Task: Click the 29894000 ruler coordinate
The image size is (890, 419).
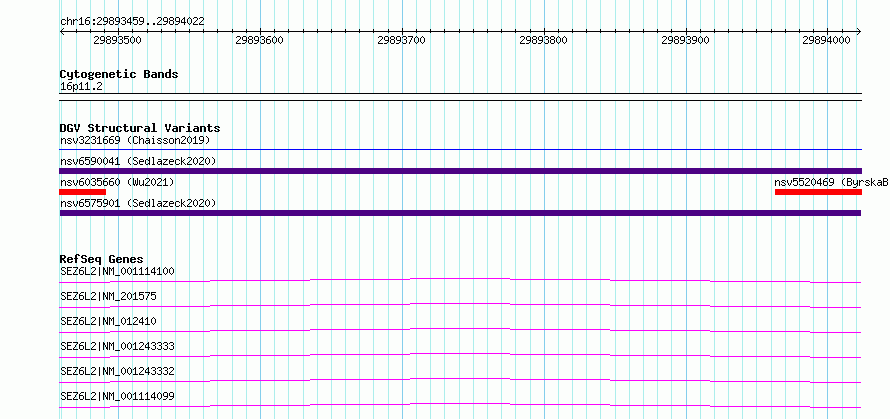Action: [826, 40]
